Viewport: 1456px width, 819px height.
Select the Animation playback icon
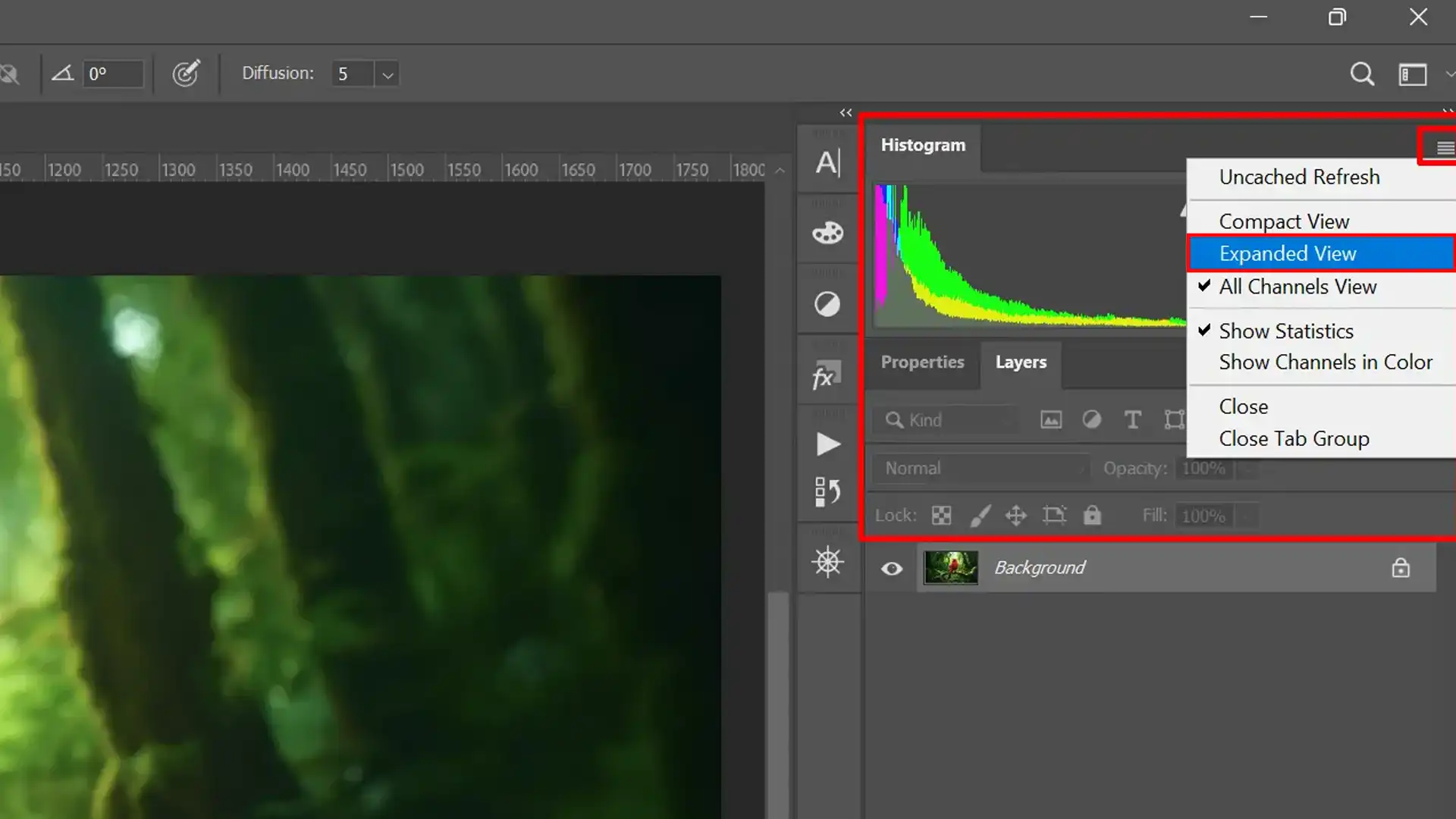[827, 445]
